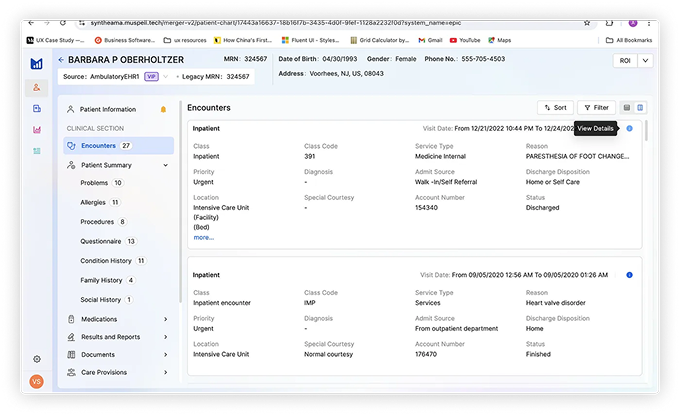The width and height of the screenshot is (680, 416).
Task: Open the Maps bookmark
Action: tap(500, 40)
